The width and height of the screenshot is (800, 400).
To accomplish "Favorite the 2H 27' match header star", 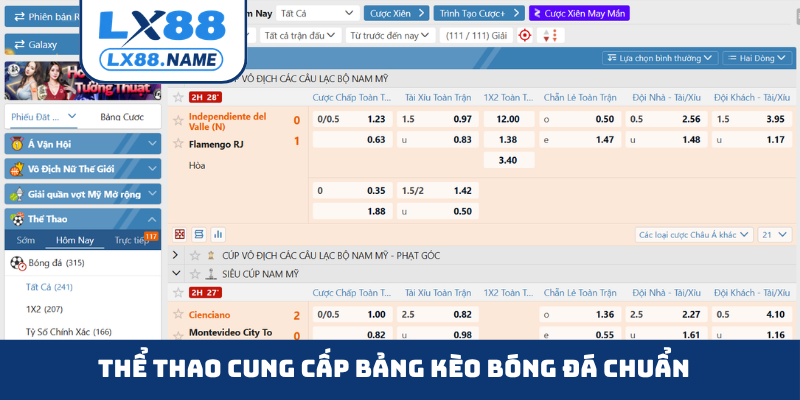I will tap(178, 292).
